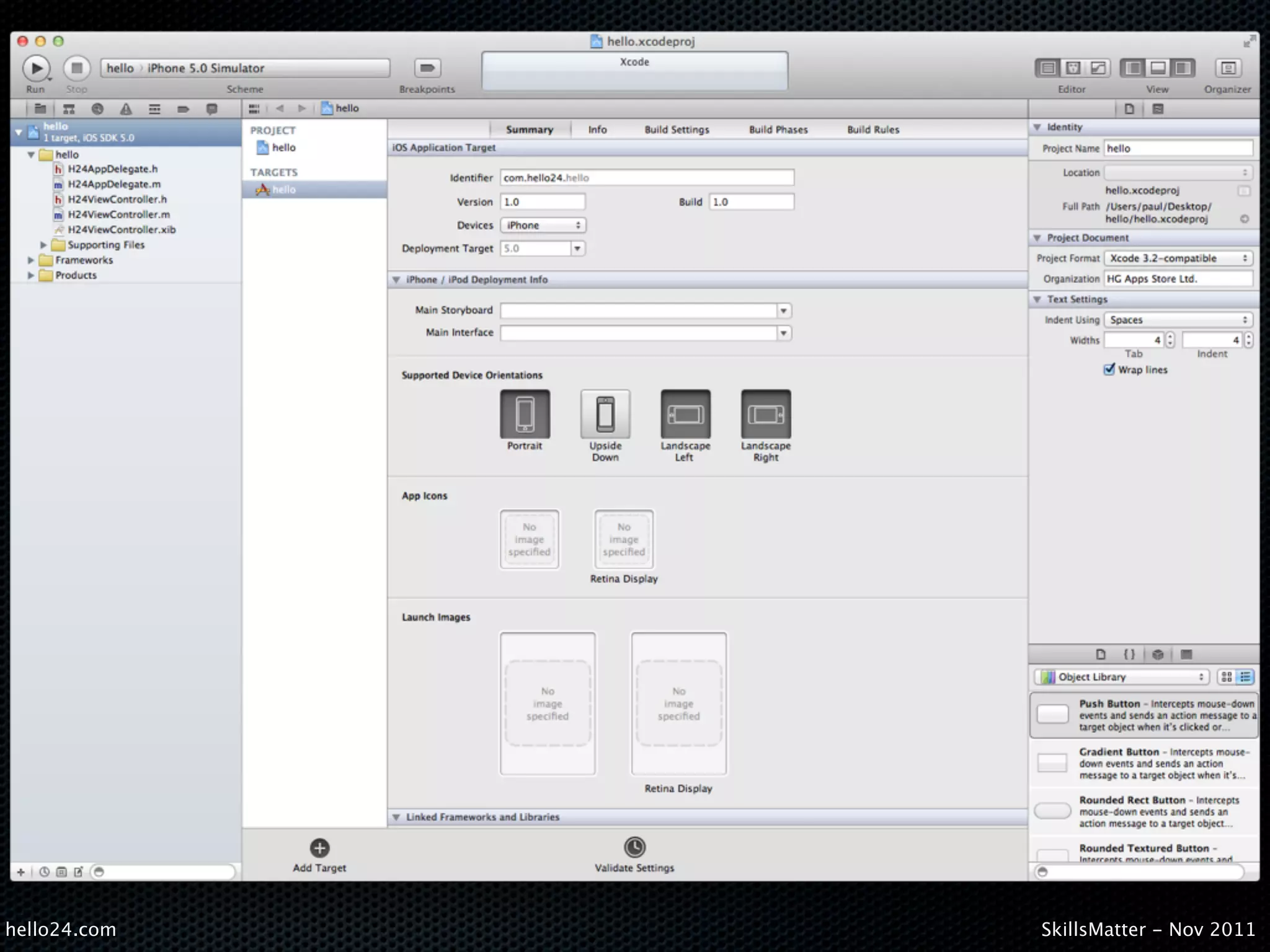The width and height of the screenshot is (1270, 952).
Task: Open the Issue navigator warning icon
Action: click(126, 109)
